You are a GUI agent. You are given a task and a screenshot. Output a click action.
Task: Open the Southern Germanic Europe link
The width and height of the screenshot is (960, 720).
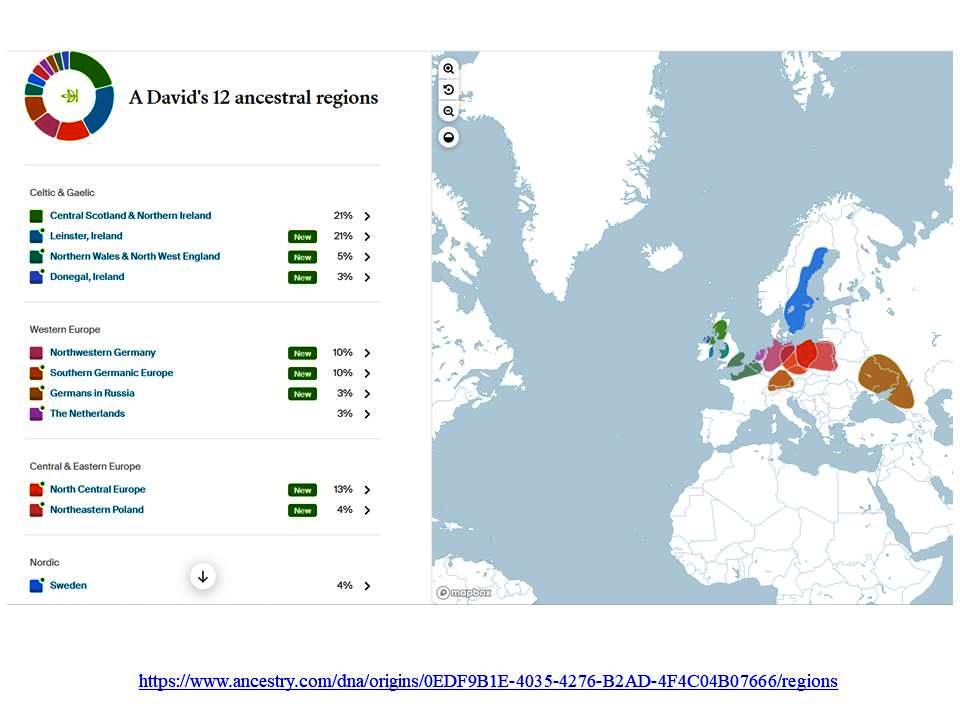(x=111, y=373)
